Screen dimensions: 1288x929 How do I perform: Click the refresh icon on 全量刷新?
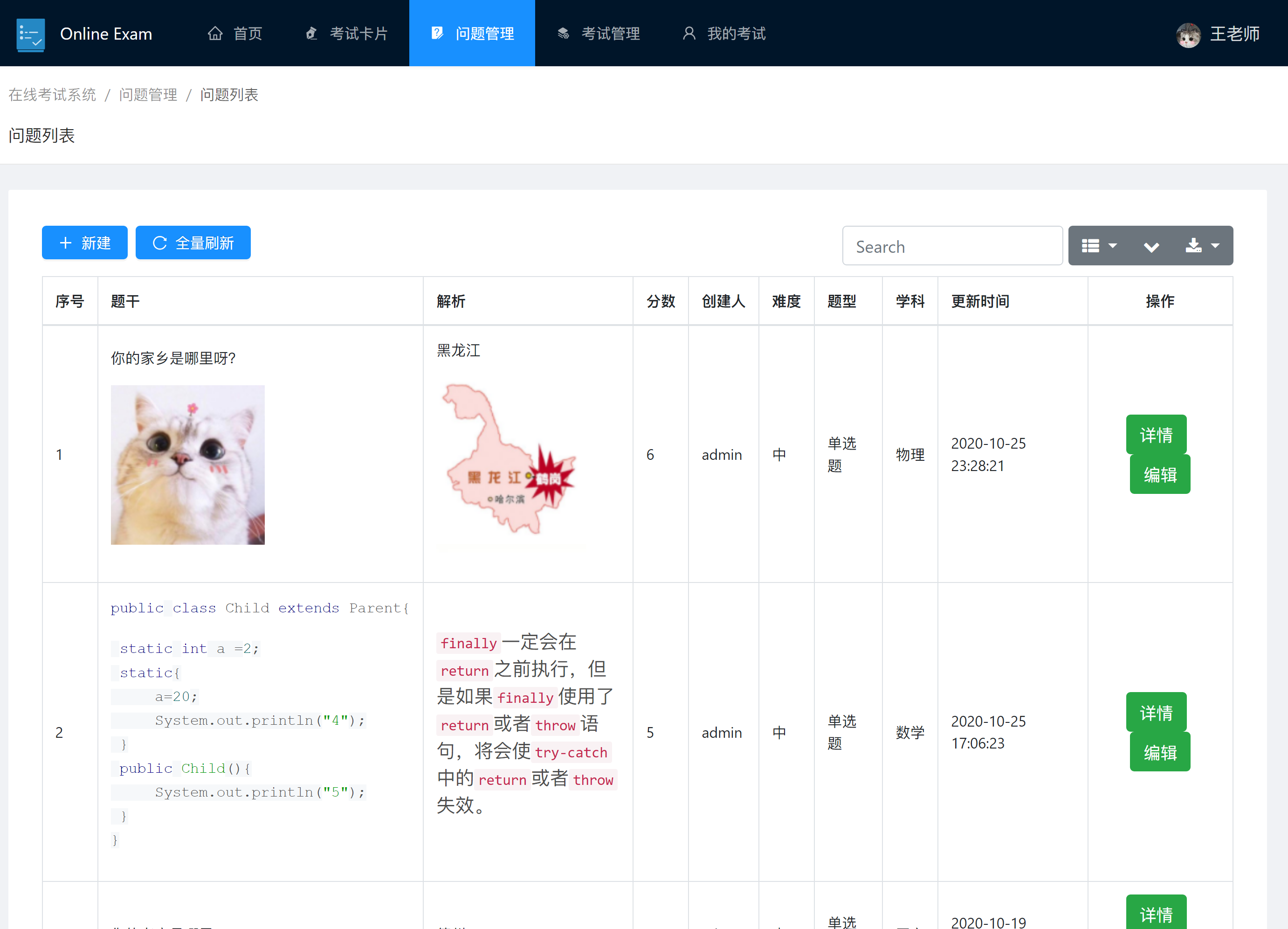(x=159, y=243)
